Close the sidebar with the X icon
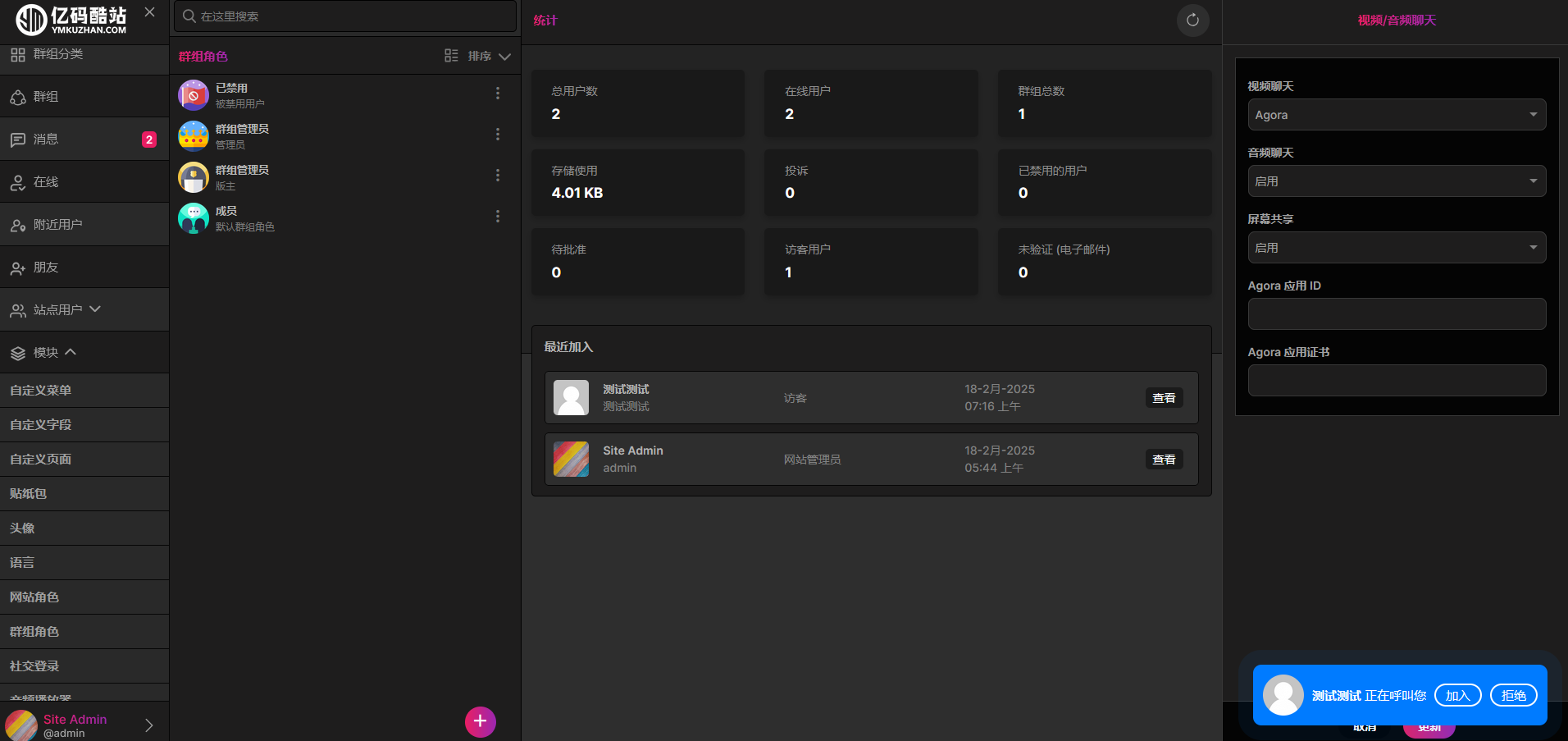 coord(149,12)
